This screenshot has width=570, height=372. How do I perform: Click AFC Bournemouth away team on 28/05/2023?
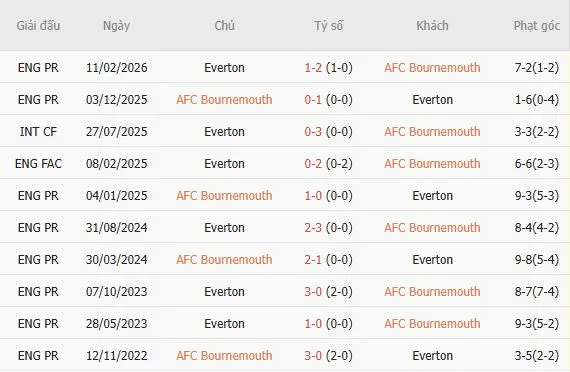coord(432,324)
